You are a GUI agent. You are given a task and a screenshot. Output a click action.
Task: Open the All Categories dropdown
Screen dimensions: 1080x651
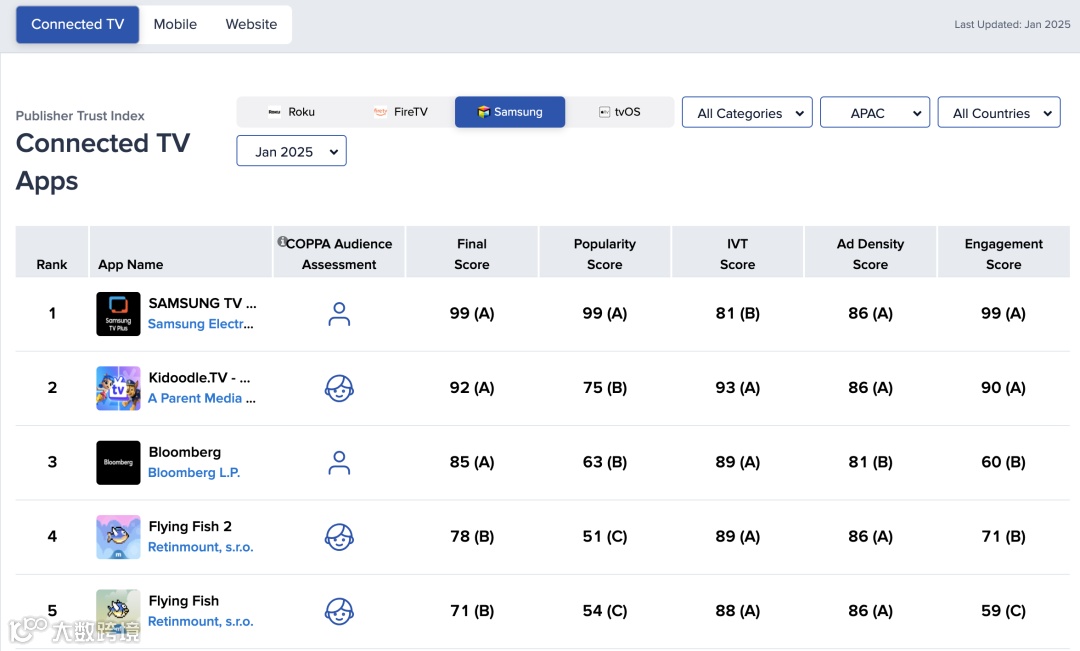click(x=747, y=113)
